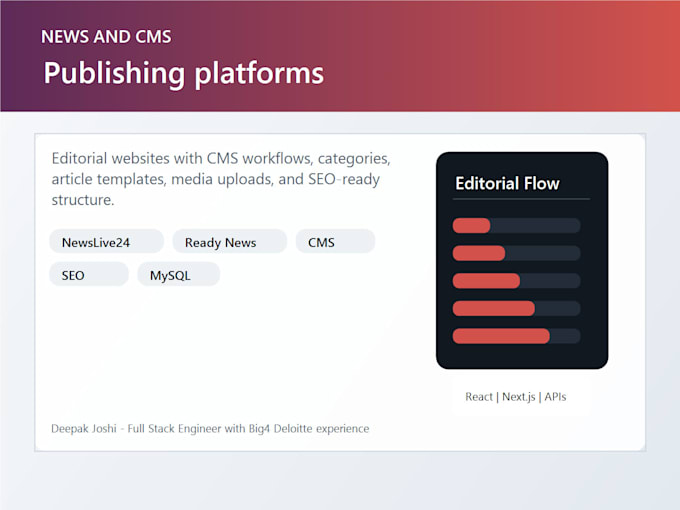Choose the SEO tag pill

(89, 275)
